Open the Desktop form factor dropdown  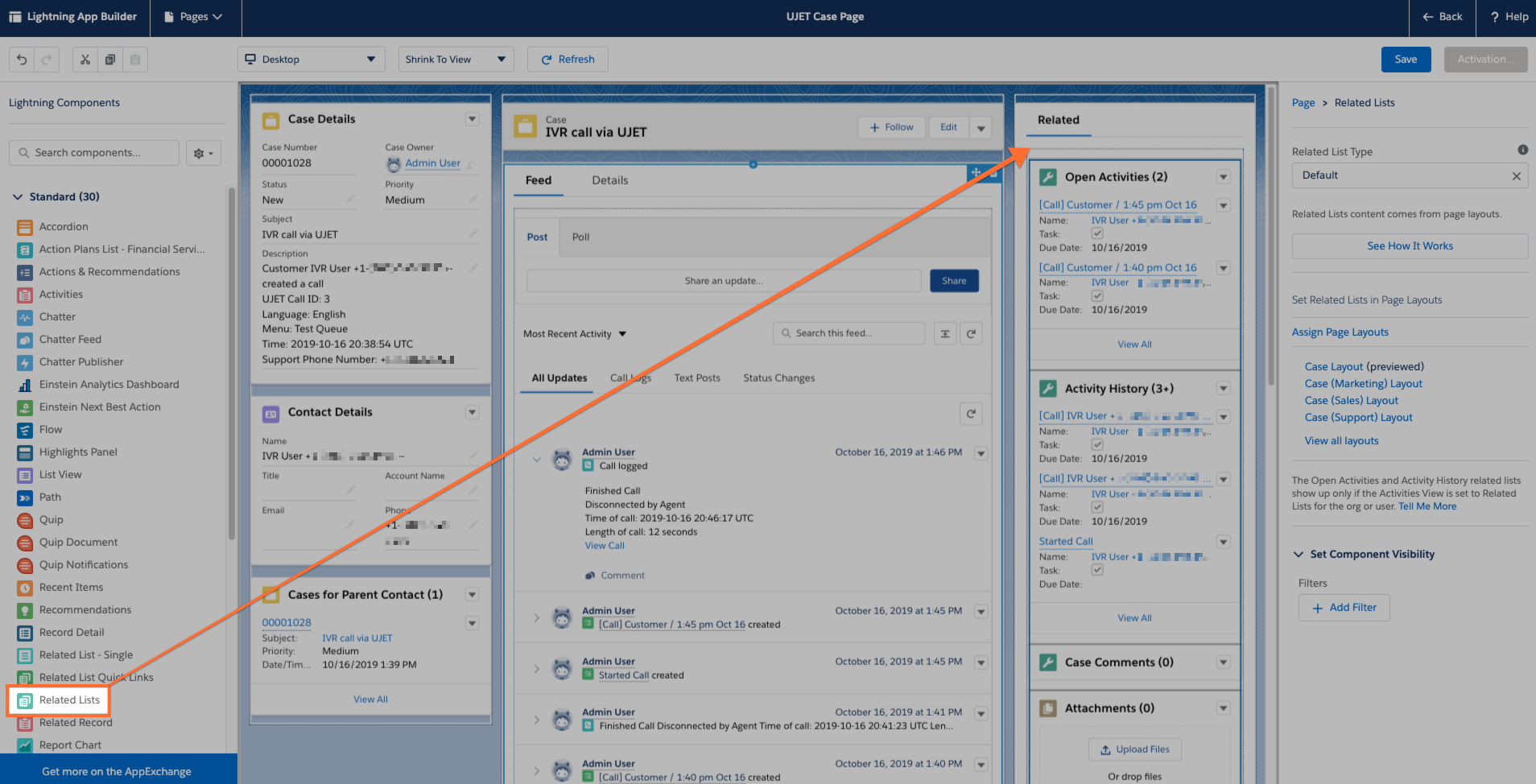click(312, 60)
